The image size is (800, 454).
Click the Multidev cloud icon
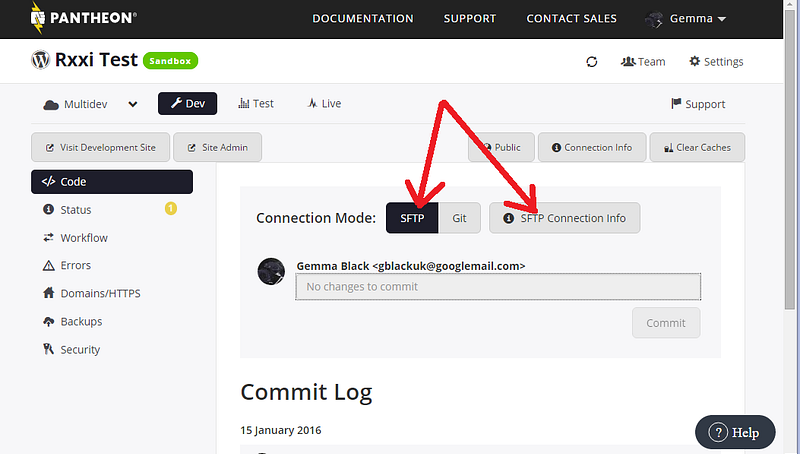(x=51, y=105)
